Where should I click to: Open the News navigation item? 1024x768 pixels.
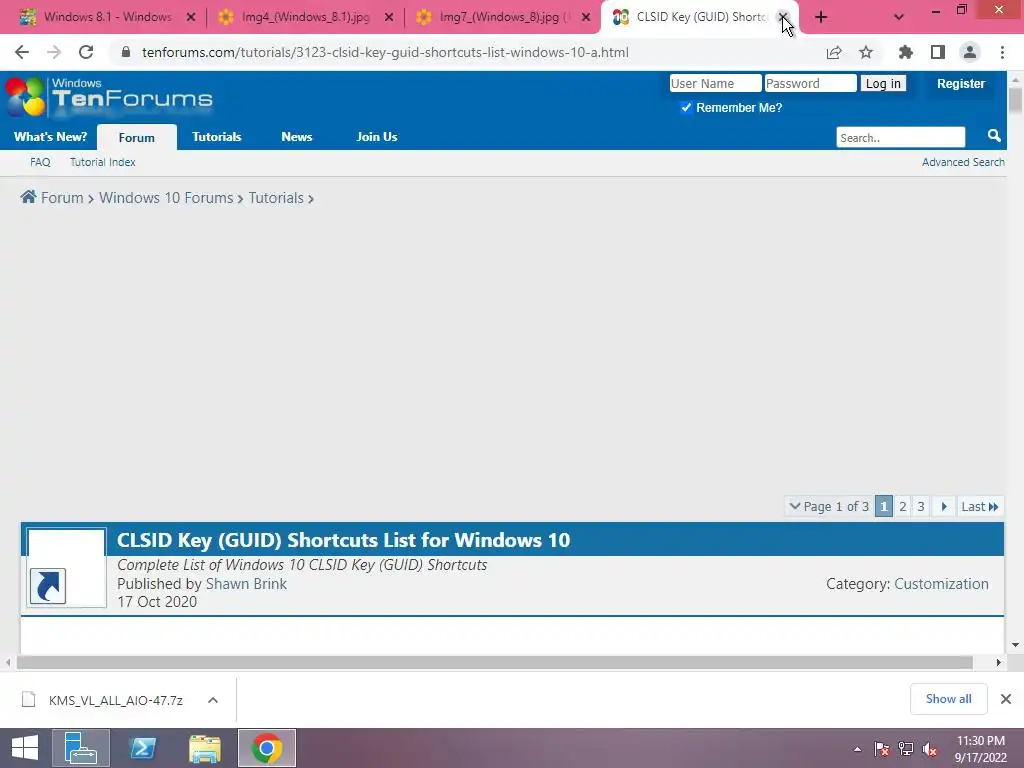296,136
